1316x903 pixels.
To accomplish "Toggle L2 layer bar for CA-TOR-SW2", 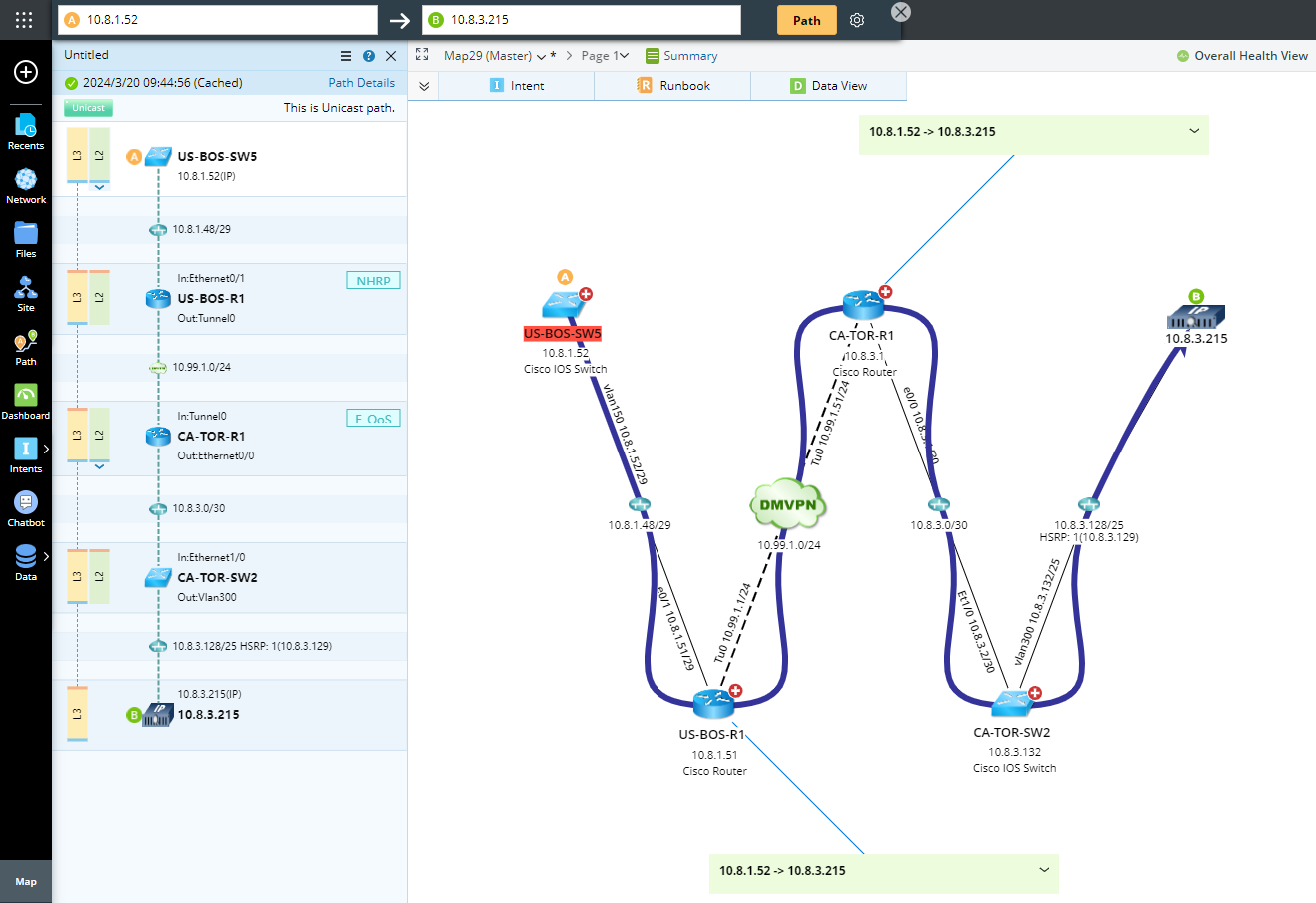I will pyautogui.click(x=99, y=576).
